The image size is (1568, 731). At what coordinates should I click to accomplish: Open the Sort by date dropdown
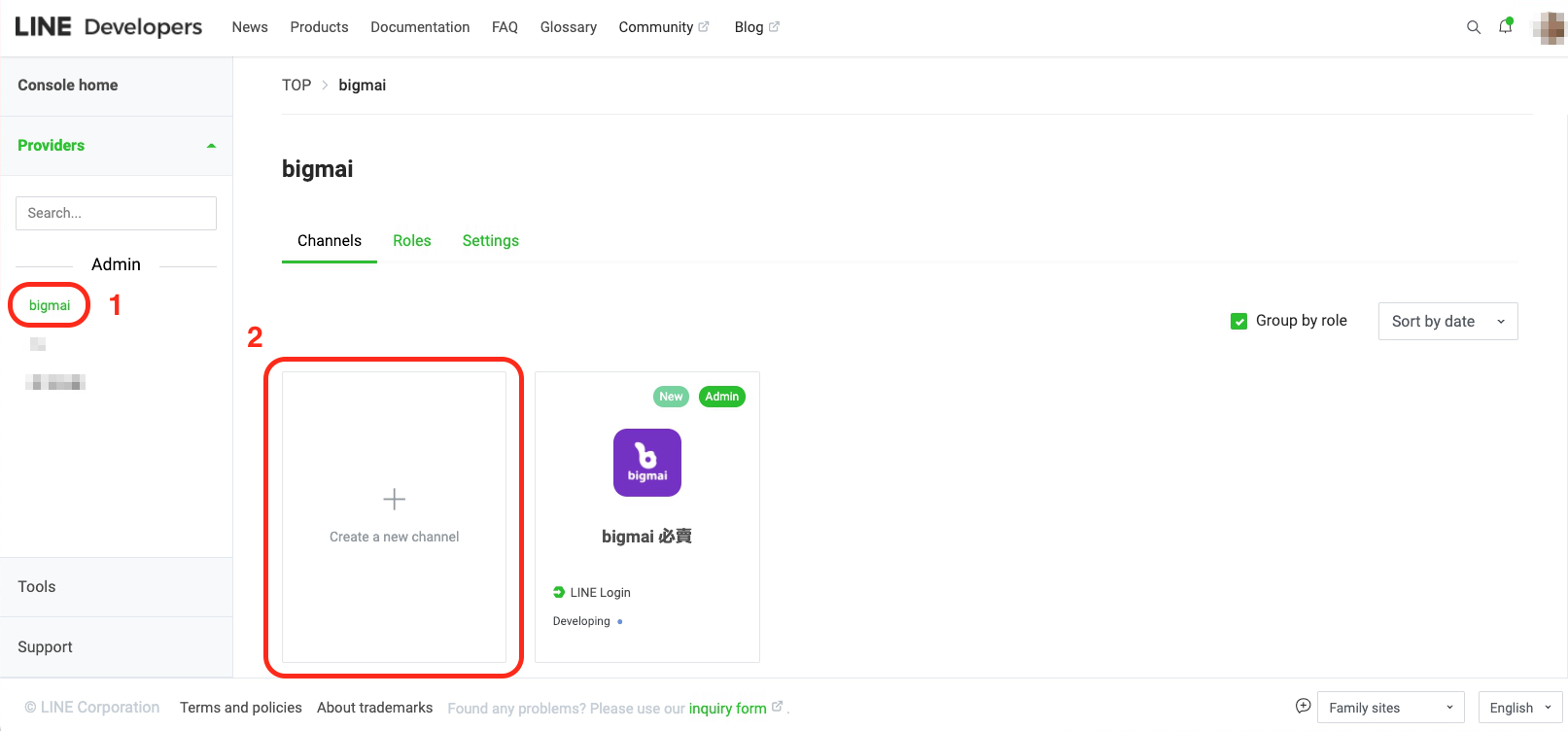[x=1447, y=322]
